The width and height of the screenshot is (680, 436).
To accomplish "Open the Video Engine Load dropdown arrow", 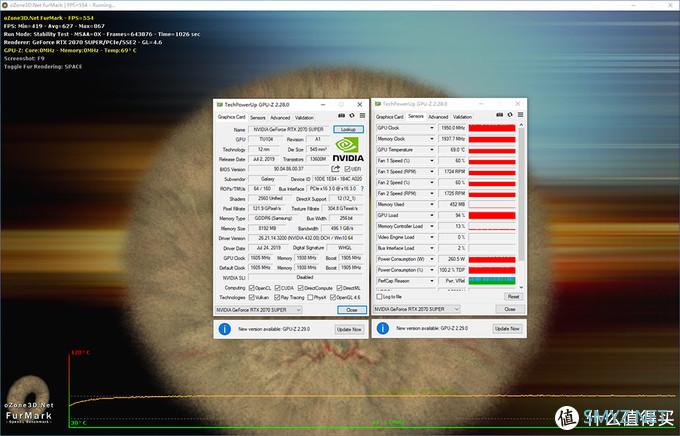I will (432, 237).
